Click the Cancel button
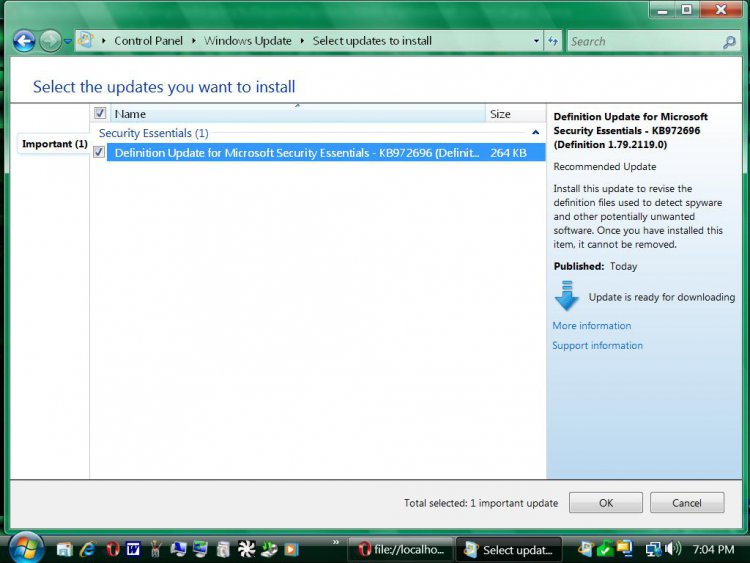The image size is (750, 563). tap(687, 503)
